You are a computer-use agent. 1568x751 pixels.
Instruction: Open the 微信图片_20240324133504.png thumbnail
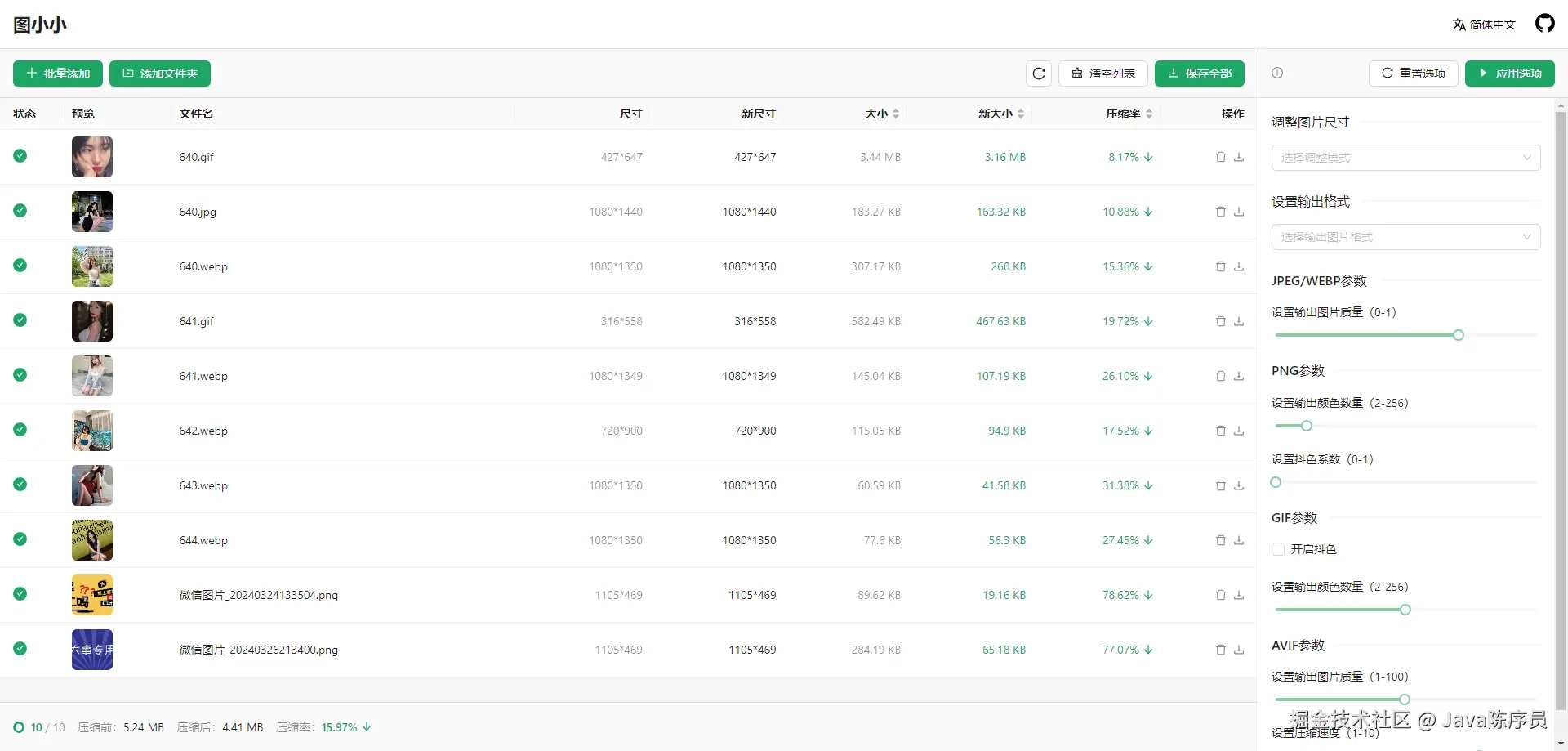point(92,595)
